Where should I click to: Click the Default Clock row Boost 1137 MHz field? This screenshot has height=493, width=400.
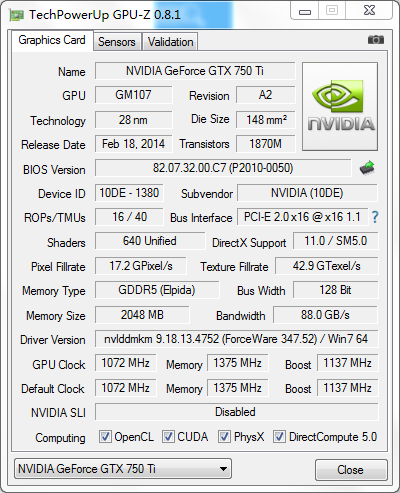coord(348,388)
